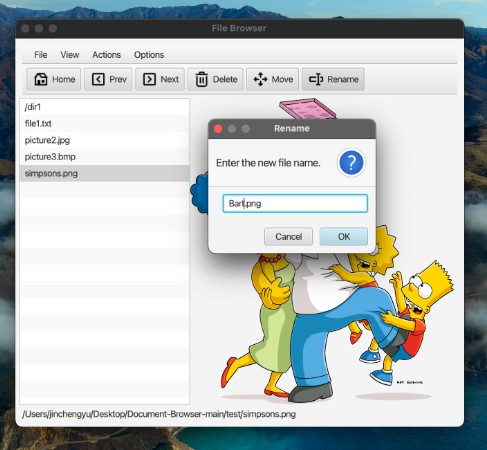Open the Actions menu
487x450 pixels.
coord(106,55)
